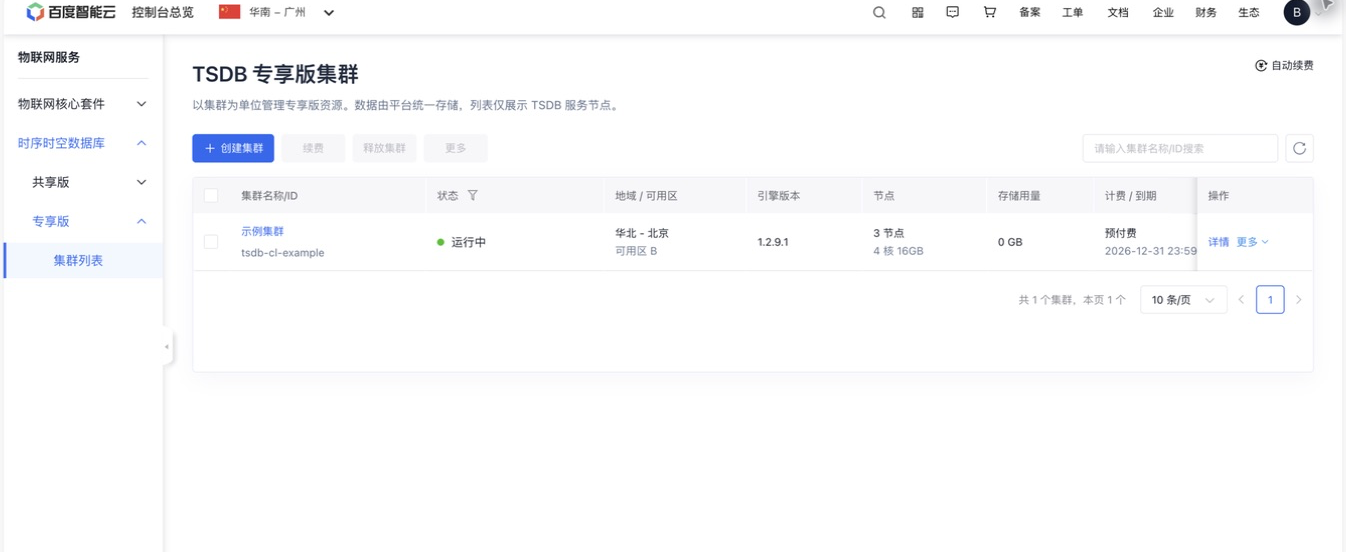Screen dimensions: 1346x552
Task: Select all clusters with the header checkbox
Action: pyautogui.click(x=211, y=196)
